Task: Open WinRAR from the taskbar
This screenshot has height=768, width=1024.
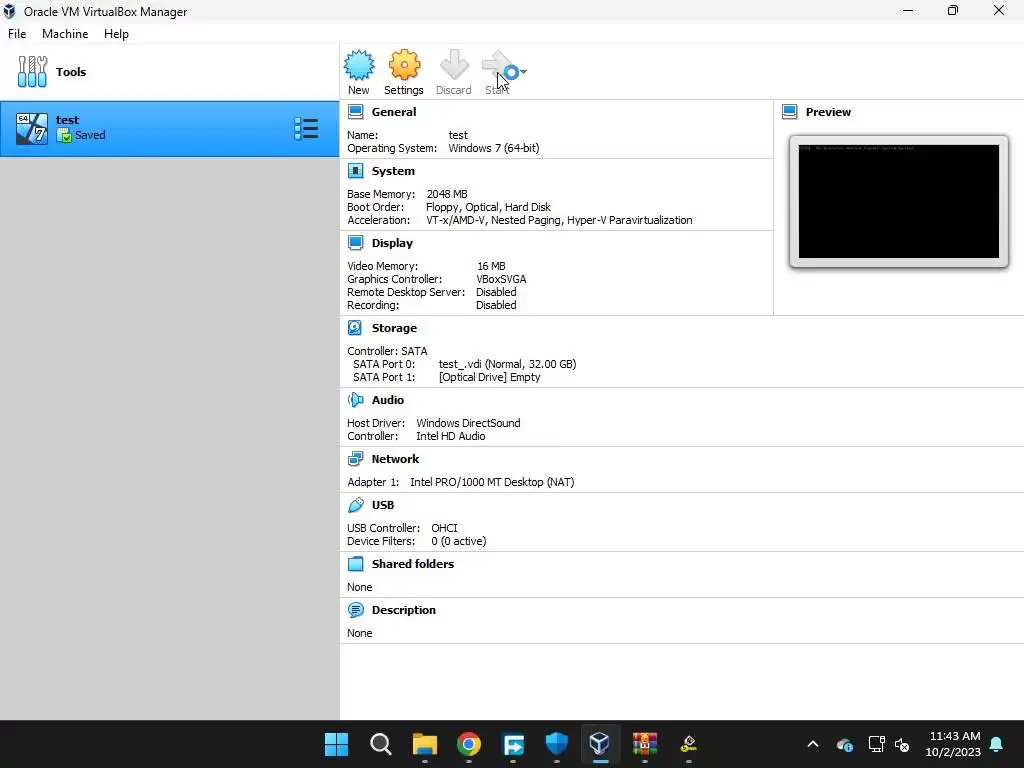Action: [645, 744]
